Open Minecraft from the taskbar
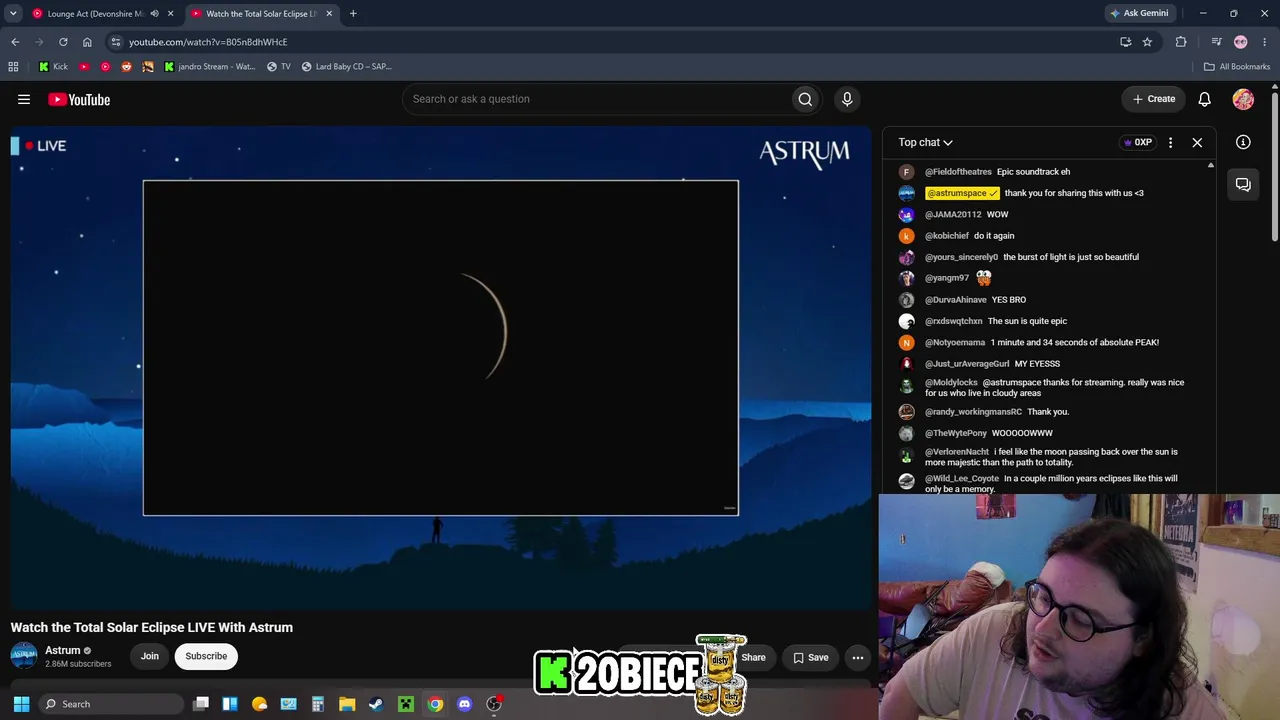Screen dimensions: 1280x720 (406, 704)
